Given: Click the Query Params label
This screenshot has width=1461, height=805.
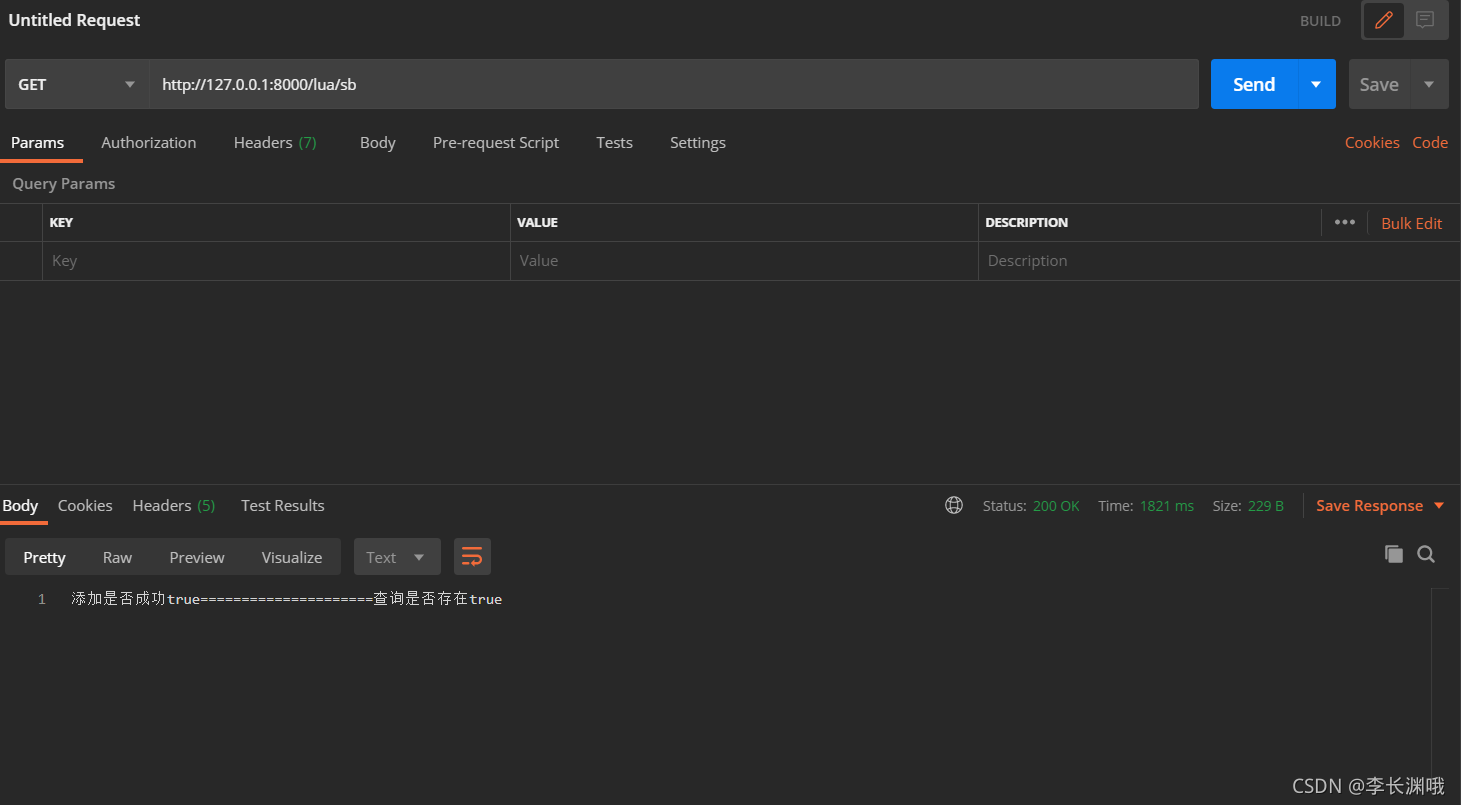Looking at the screenshot, I should tap(63, 184).
